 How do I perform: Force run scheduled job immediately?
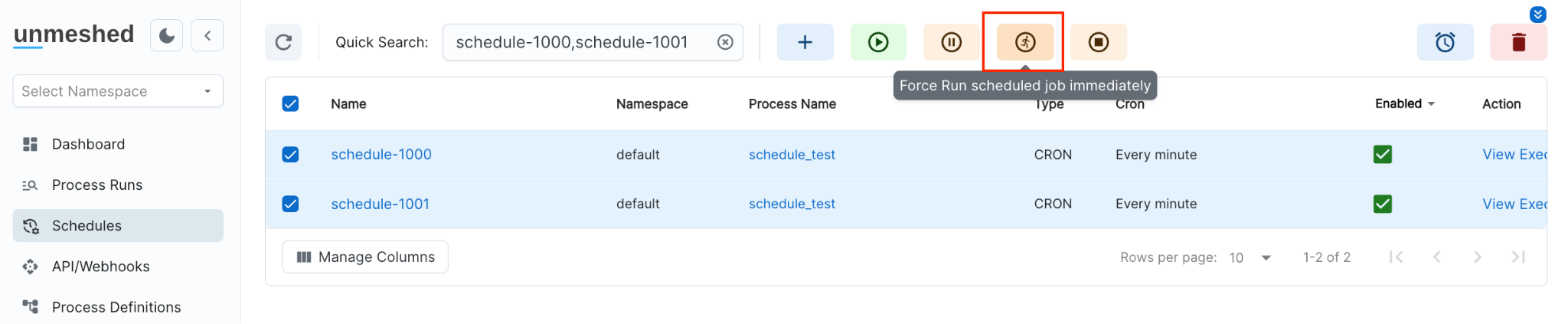(1024, 42)
